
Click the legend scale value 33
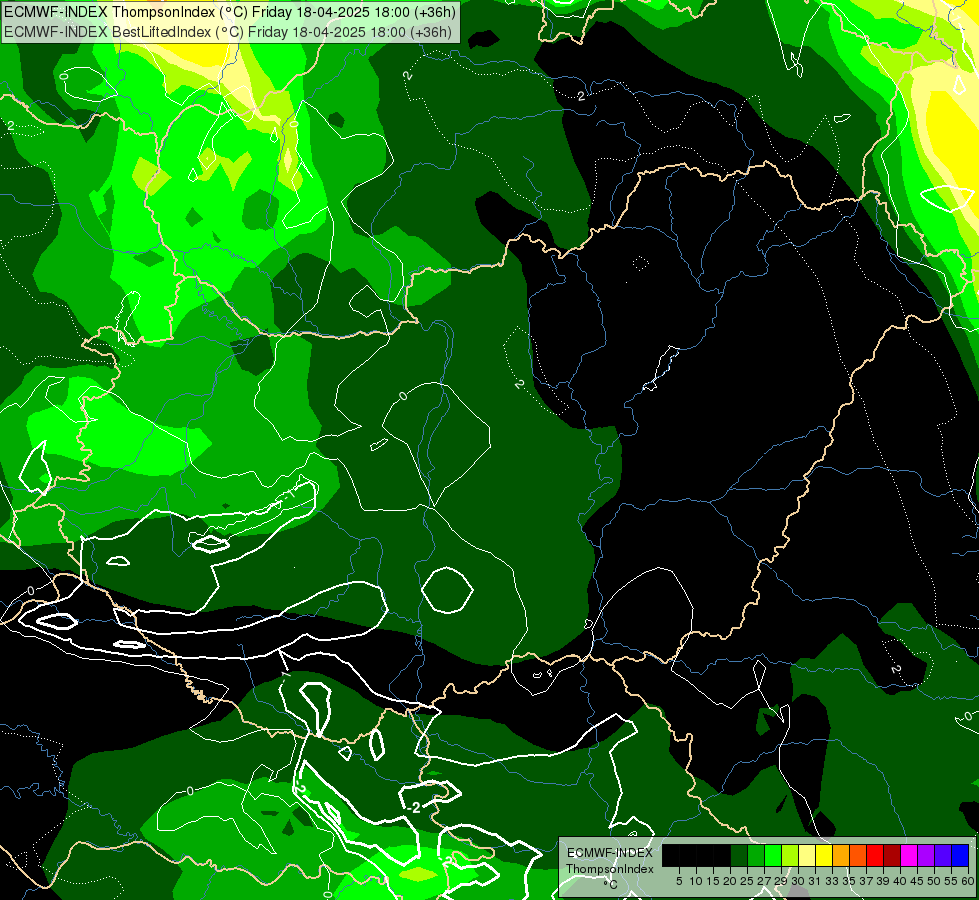(832, 881)
